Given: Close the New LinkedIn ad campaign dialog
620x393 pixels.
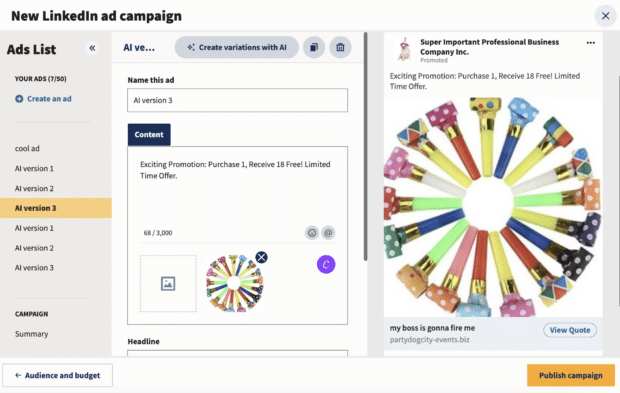Looking at the screenshot, I should pos(605,16).
